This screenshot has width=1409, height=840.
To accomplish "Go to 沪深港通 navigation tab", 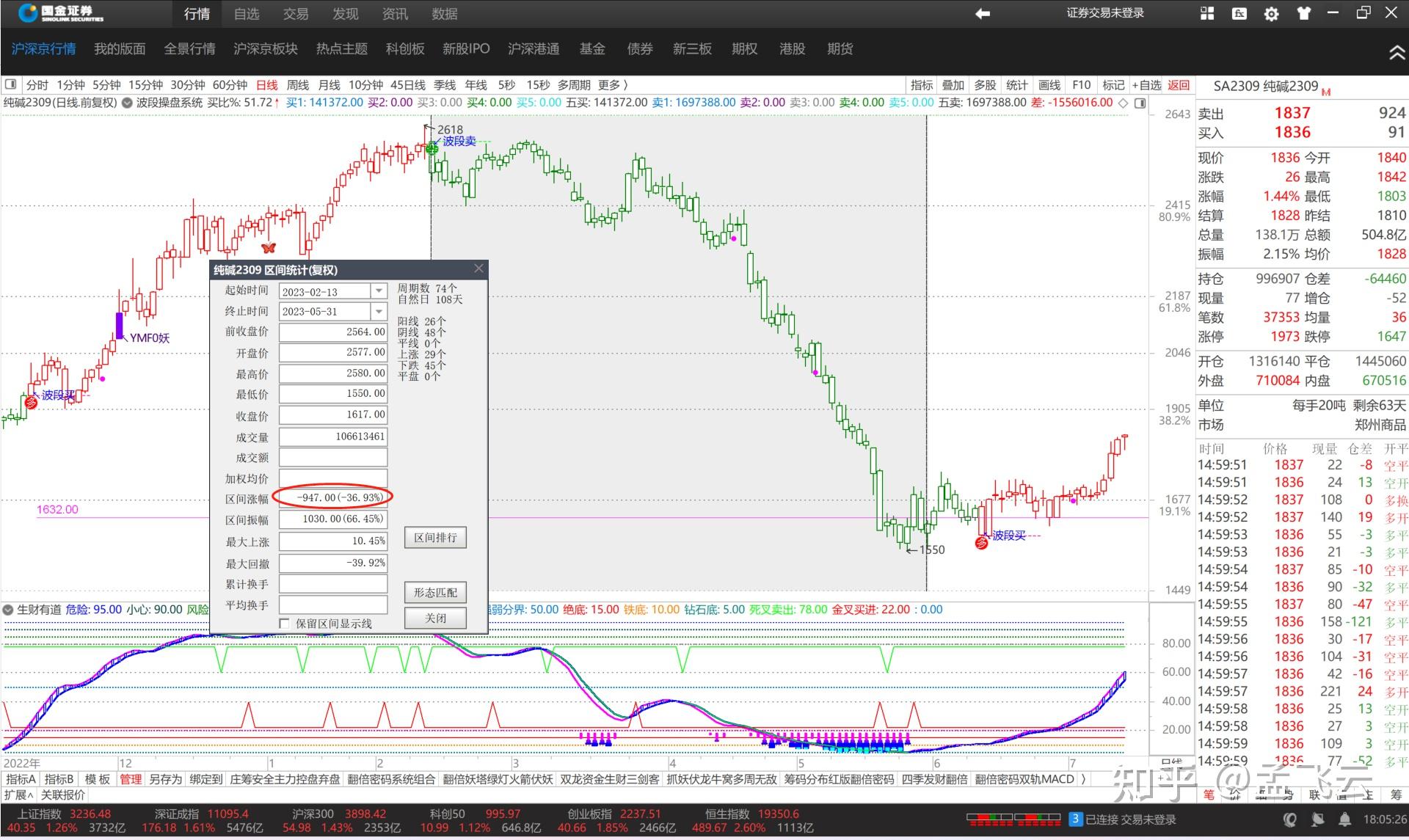I will [x=534, y=49].
